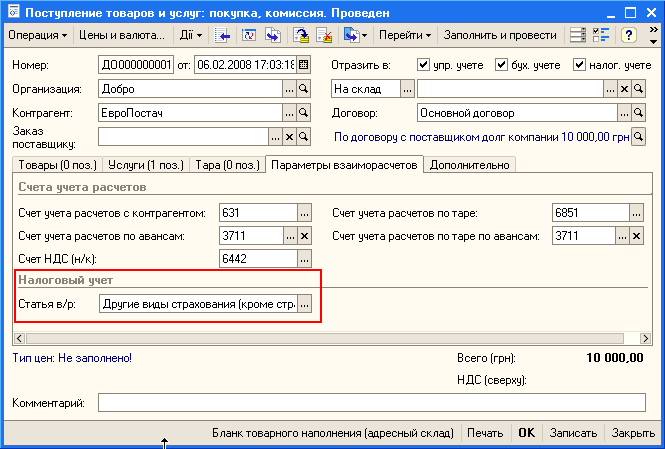Clear Счет учета расчетов по авансам value

pos(304,236)
